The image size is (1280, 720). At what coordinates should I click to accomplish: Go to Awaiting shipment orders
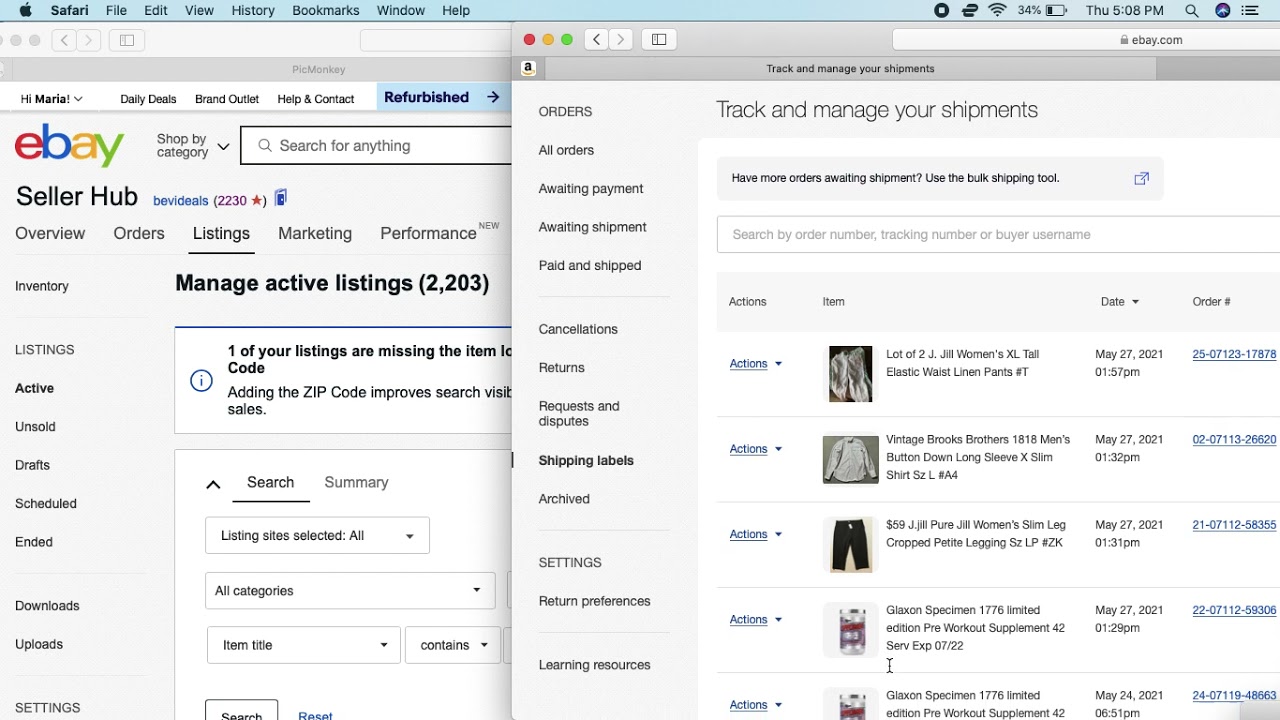click(592, 227)
